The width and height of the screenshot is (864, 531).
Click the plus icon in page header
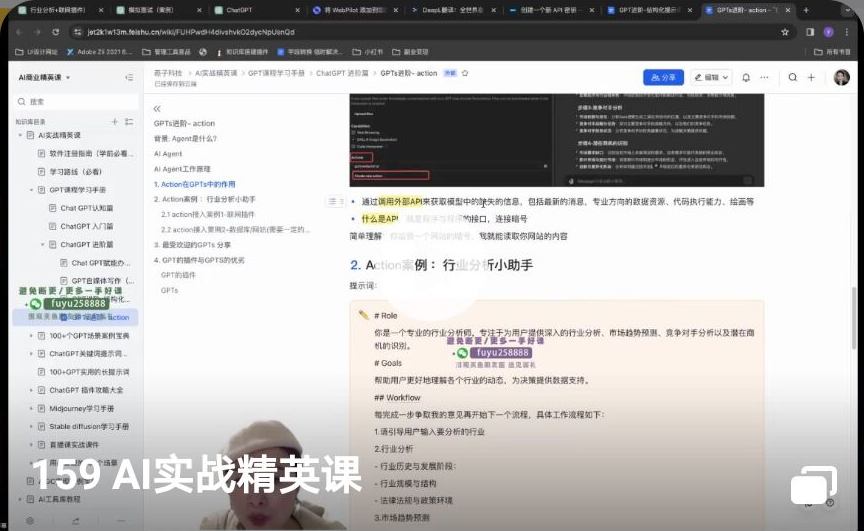coord(811,77)
